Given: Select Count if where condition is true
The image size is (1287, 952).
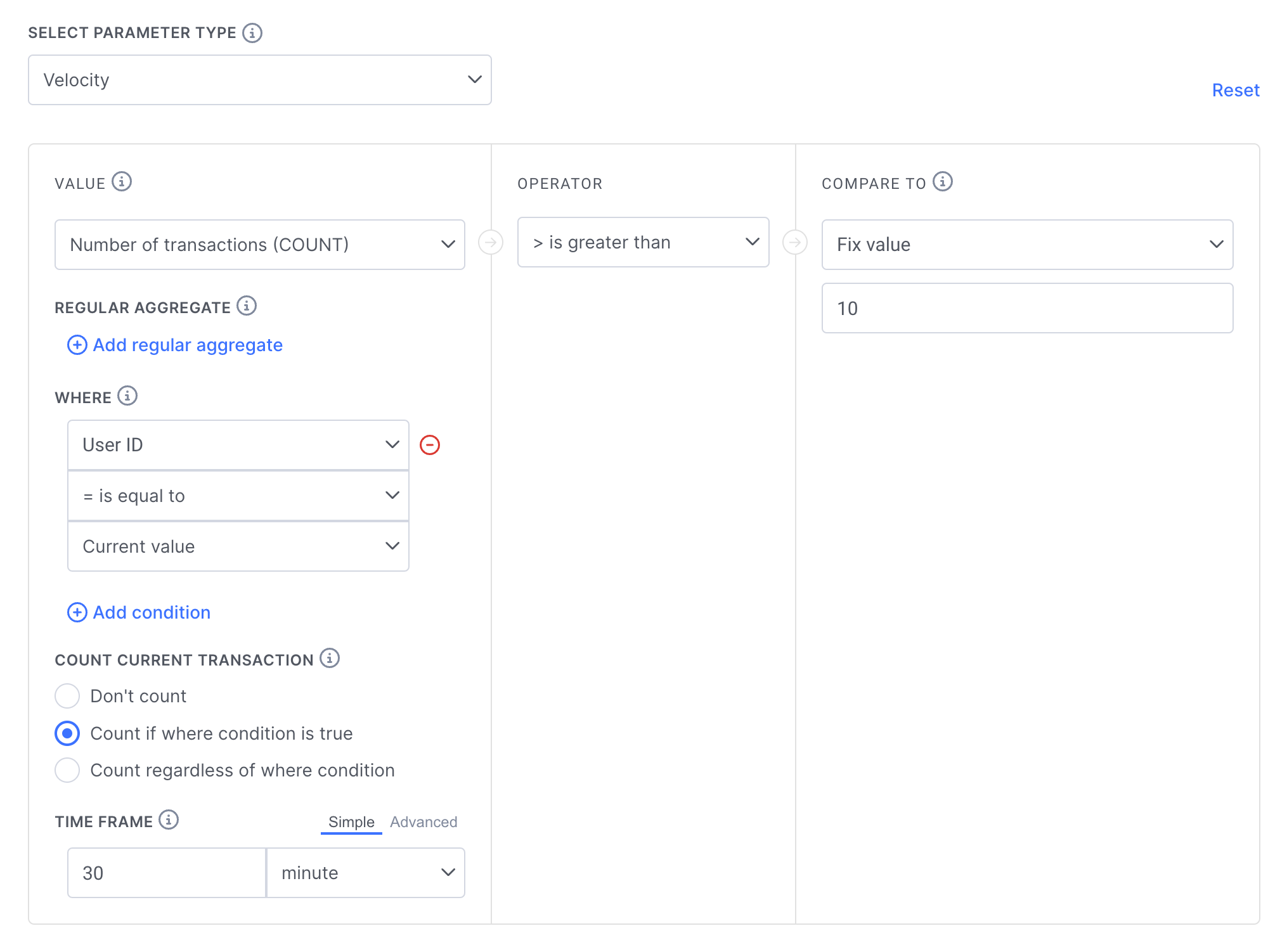Looking at the screenshot, I should click(67, 733).
